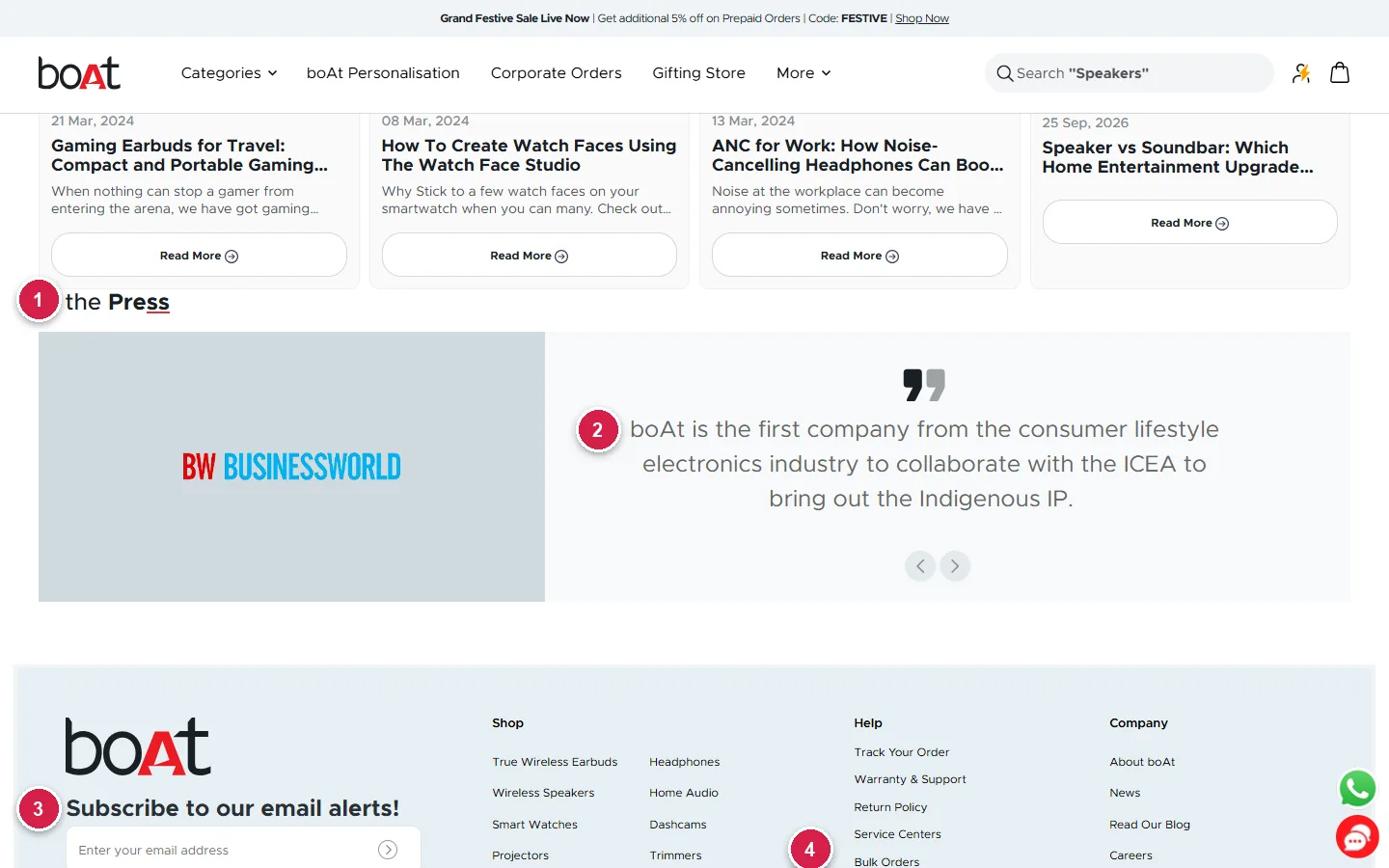Image resolution: width=1389 pixels, height=868 pixels.
Task: Click the boAt logo in header
Action: click(79, 73)
